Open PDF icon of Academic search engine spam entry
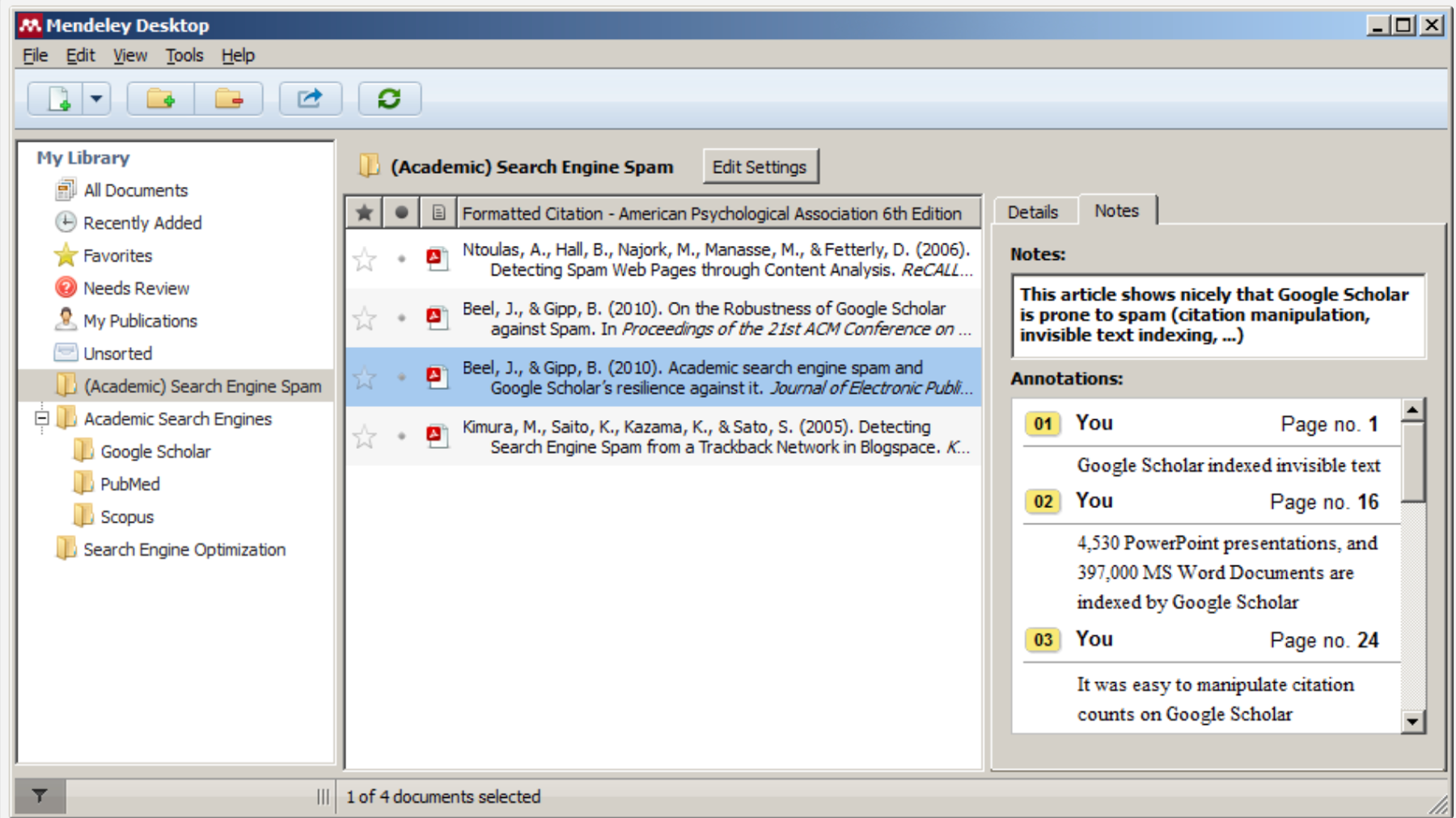Image resolution: width=1456 pixels, height=818 pixels. pos(438,377)
